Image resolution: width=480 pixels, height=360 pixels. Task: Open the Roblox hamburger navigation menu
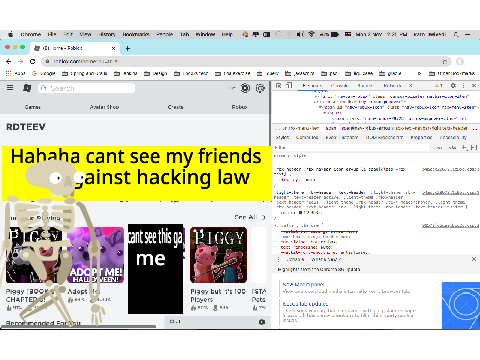tap(10, 88)
